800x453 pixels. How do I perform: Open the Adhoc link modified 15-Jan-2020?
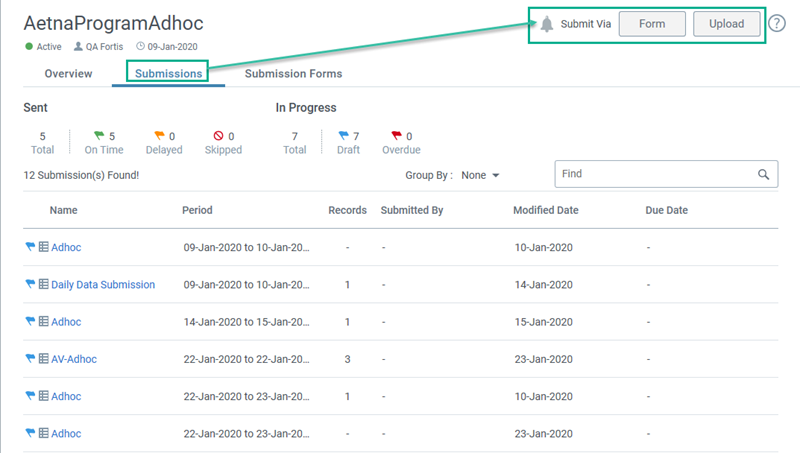66,322
